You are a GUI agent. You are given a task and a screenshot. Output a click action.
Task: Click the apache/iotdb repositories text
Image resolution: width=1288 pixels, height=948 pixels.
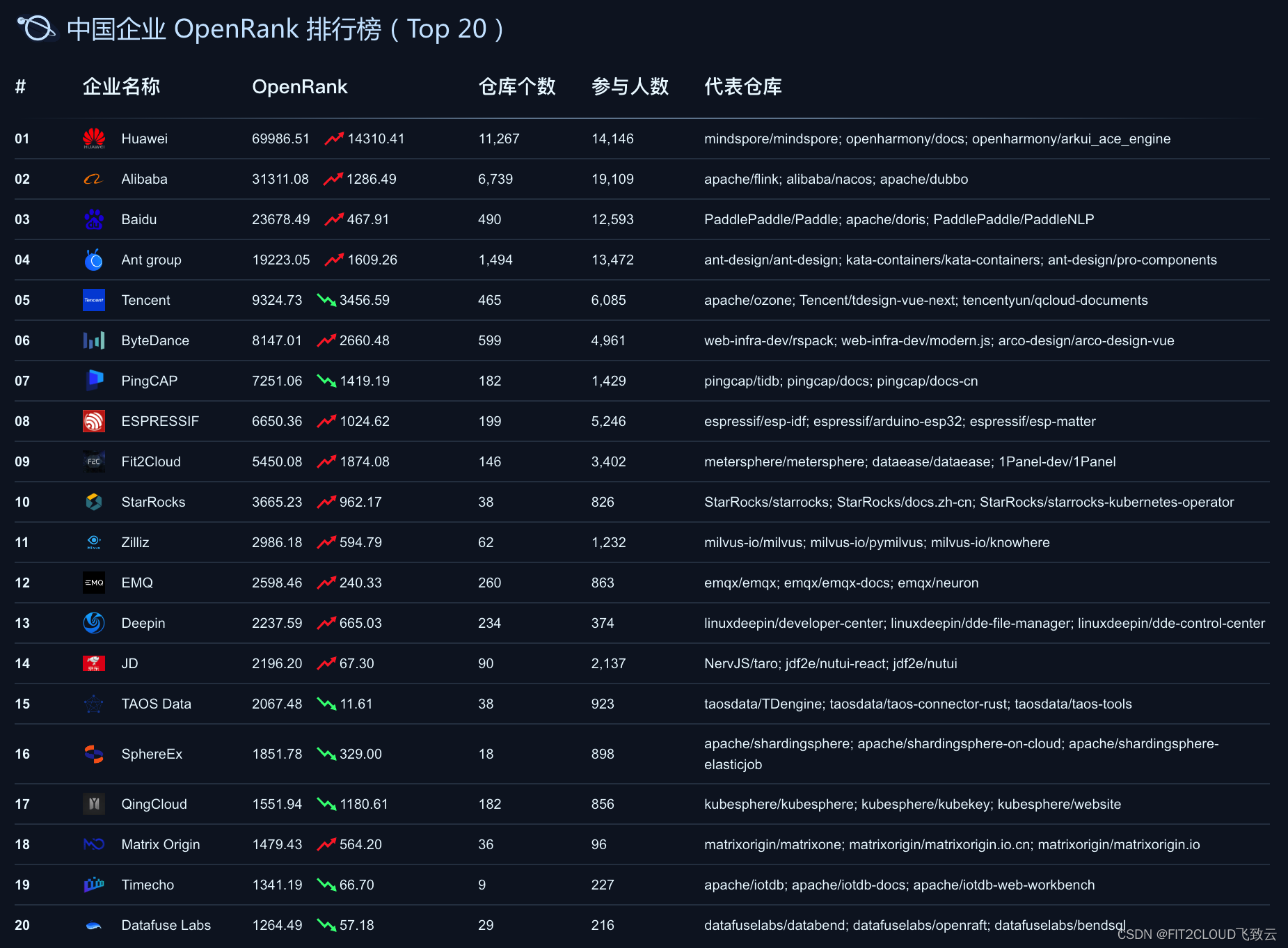point(899,885)
